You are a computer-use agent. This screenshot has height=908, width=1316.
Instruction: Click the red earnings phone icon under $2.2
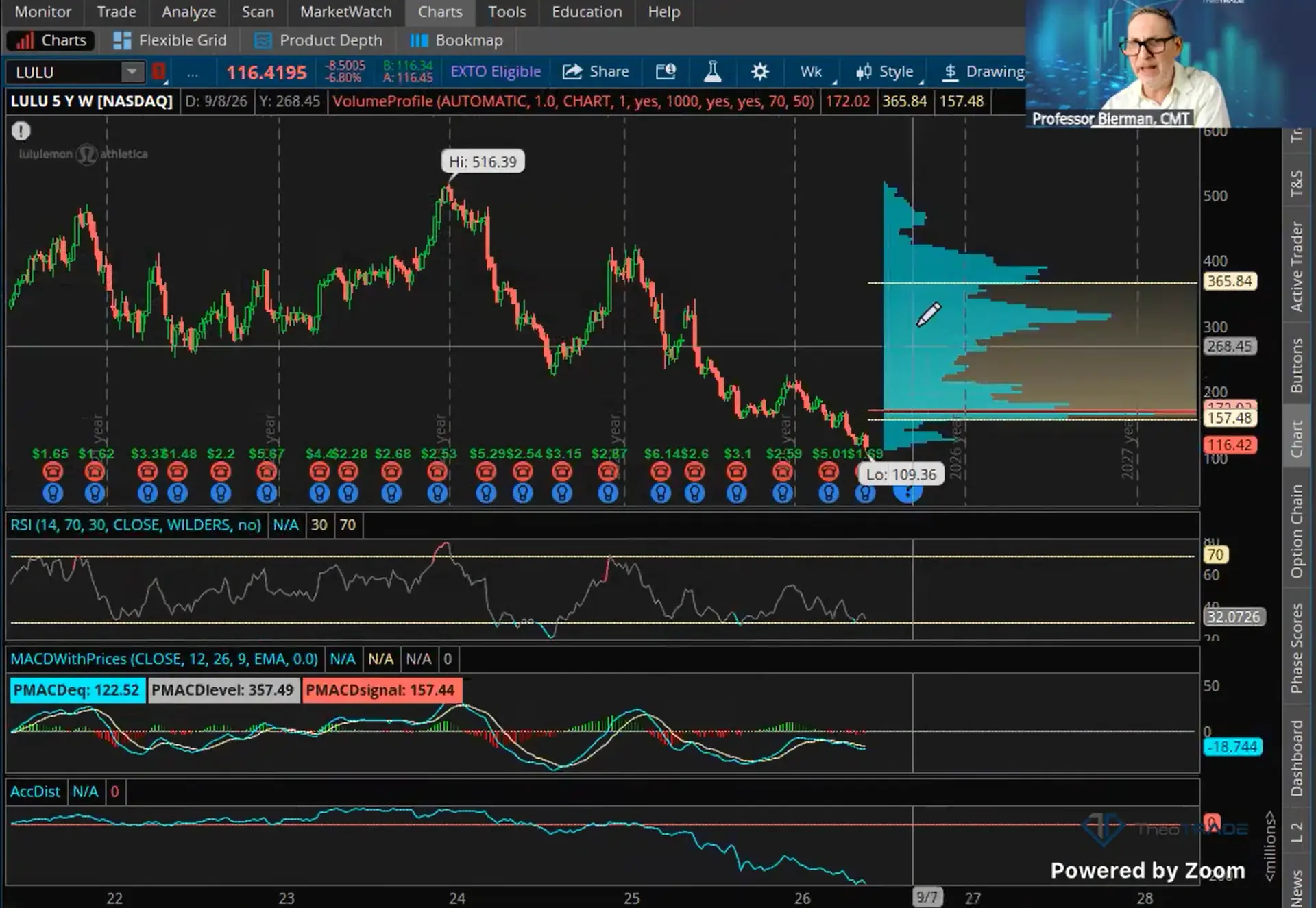[221, 471]
